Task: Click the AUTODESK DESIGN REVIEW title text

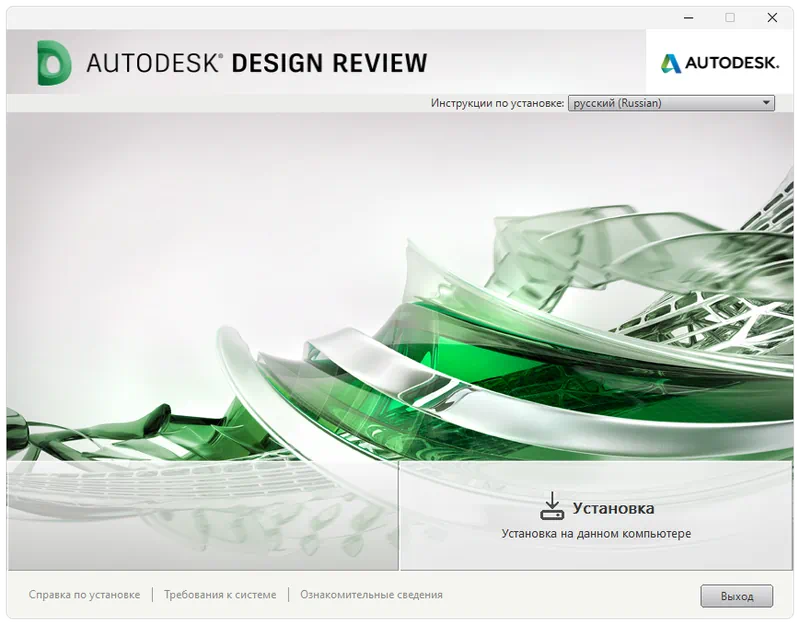Action: (257, 63)
